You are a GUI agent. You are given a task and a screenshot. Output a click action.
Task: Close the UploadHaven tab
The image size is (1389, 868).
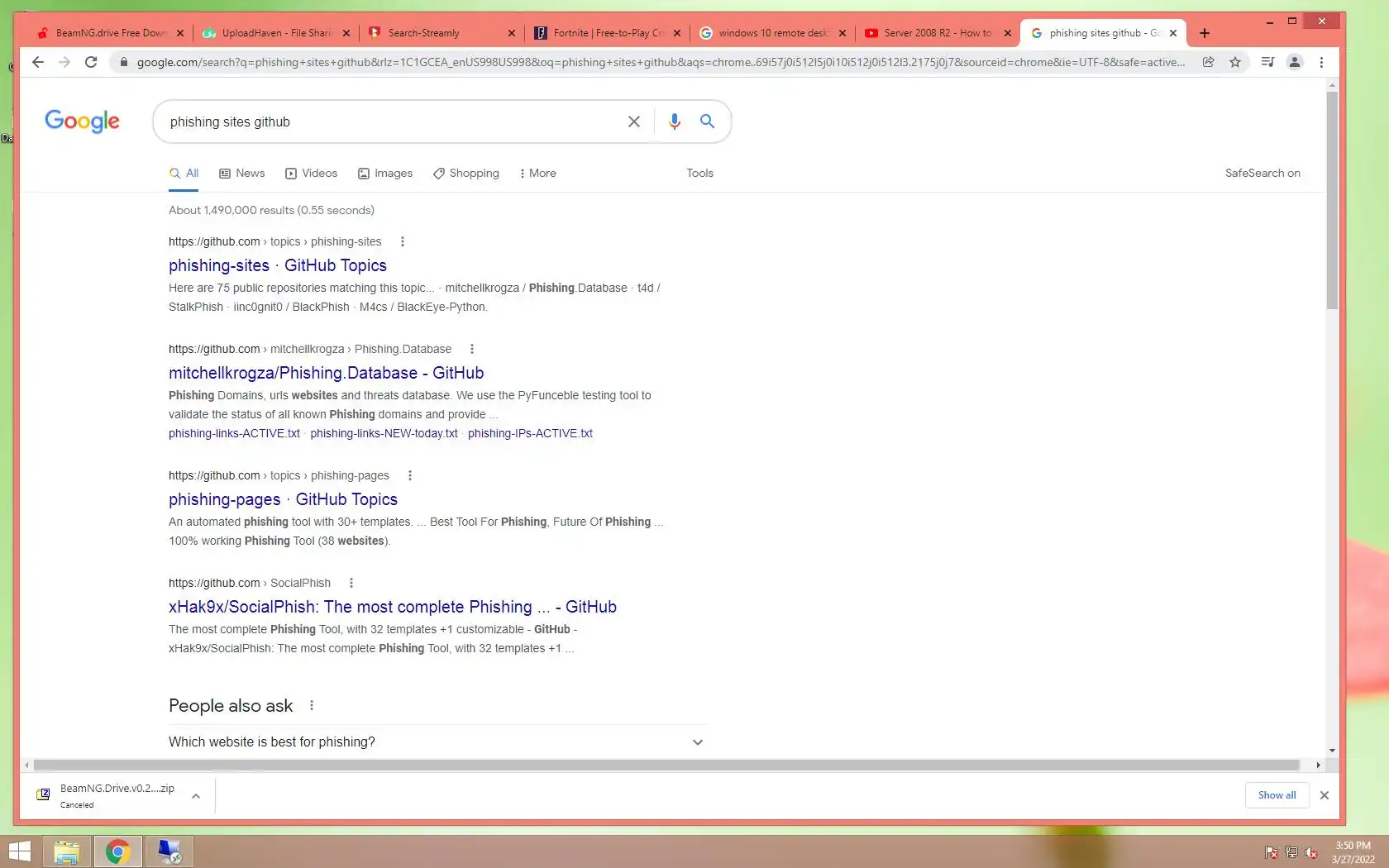[x=346, y=33]
